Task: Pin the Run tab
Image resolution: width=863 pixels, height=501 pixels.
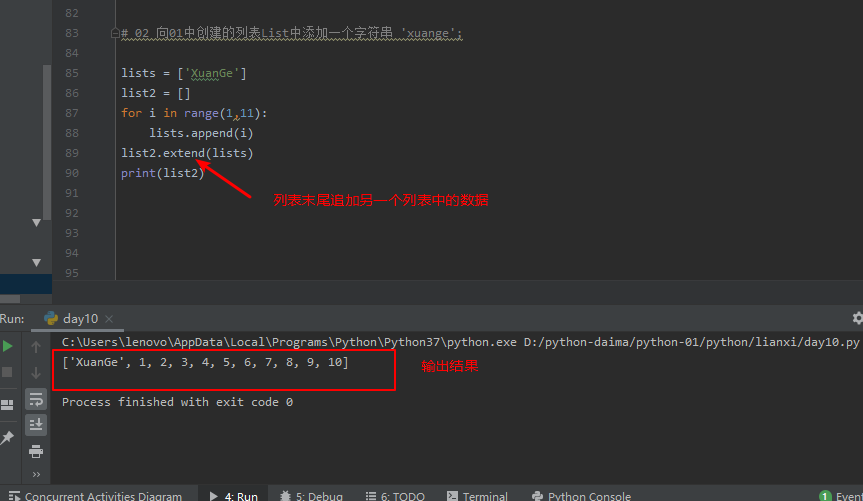Action: [7, 438]
